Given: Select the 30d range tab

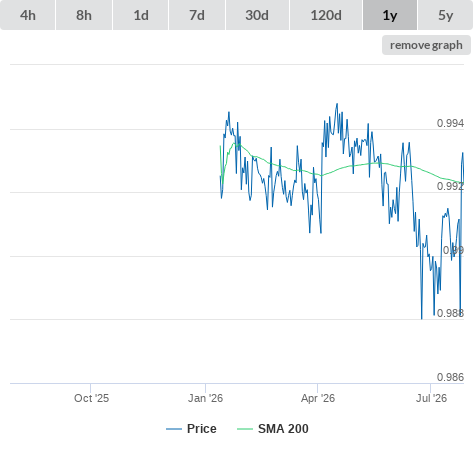Looking at the screenshot, I should click(x=257, y=15).
